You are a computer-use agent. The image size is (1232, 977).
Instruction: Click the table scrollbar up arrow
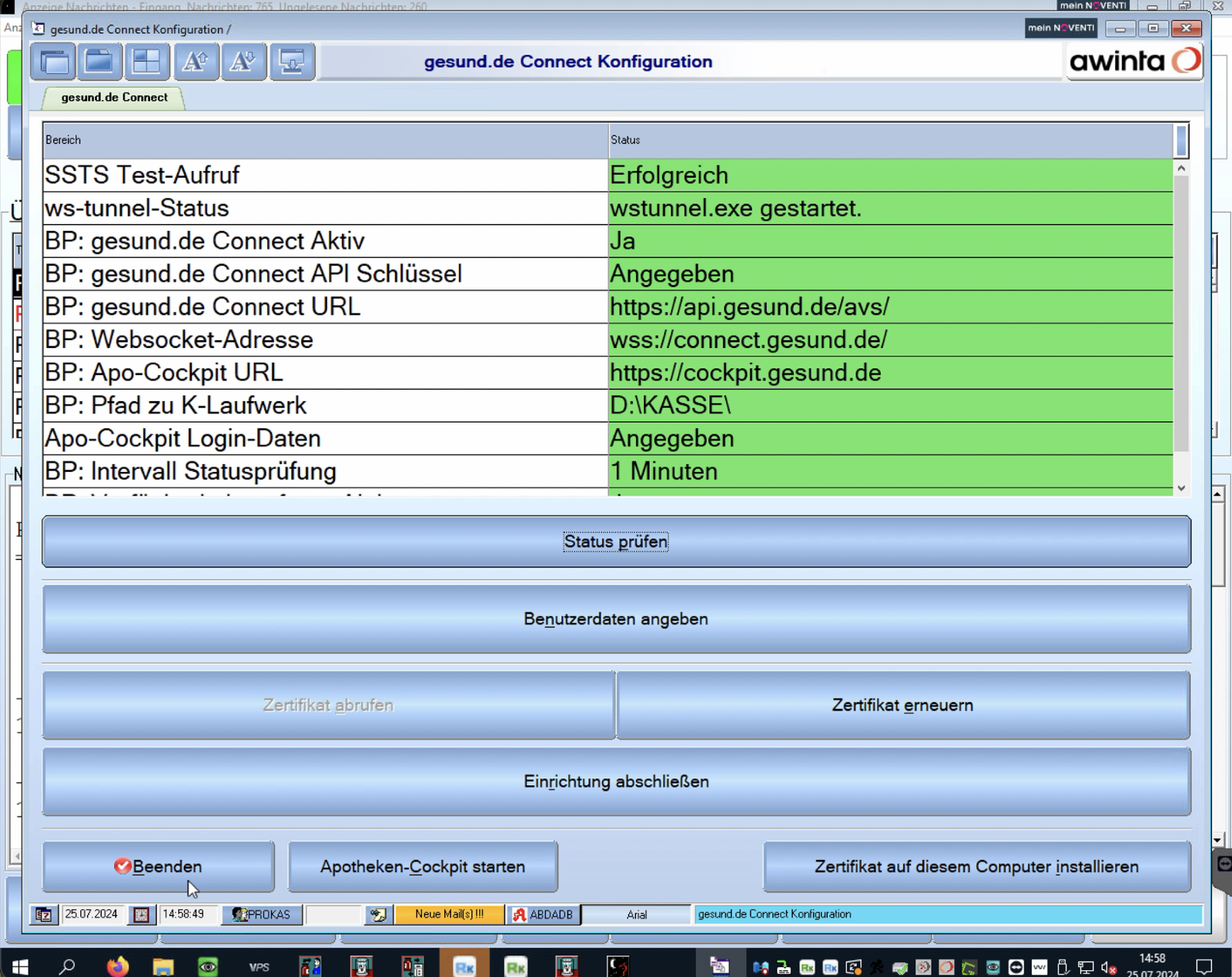pos(1181,168)
